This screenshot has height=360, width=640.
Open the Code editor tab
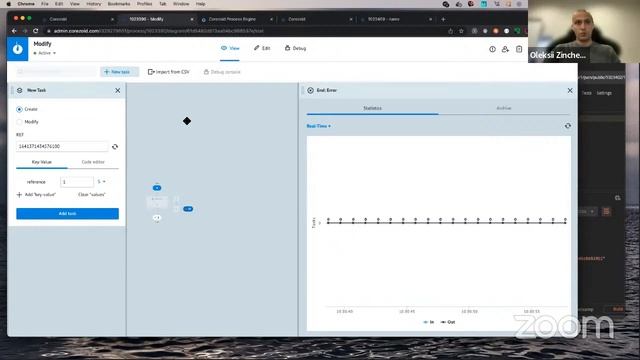click(93, 162)
